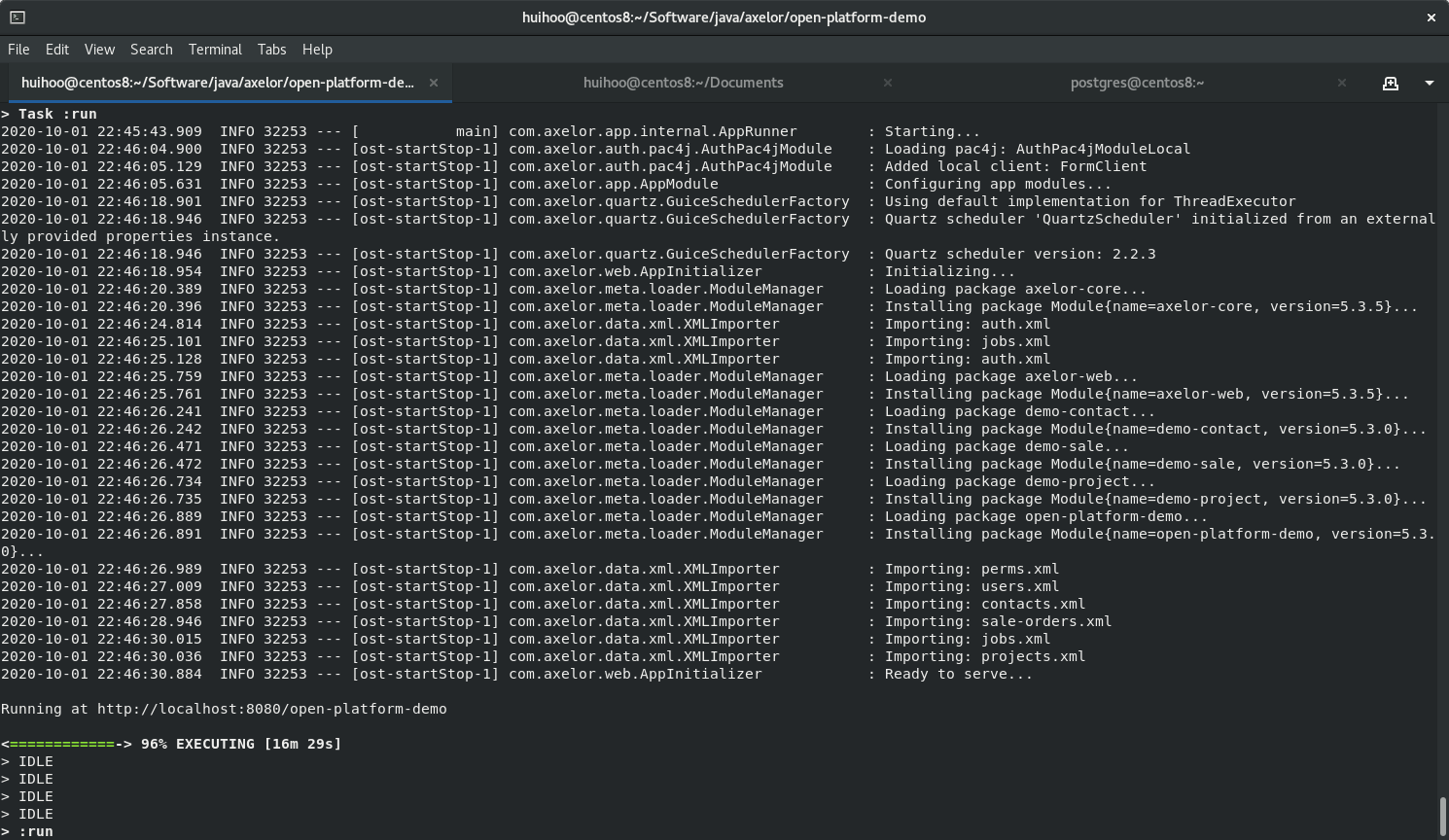Open the View menu
1449x840 pixels.
[x=99, y=50]
